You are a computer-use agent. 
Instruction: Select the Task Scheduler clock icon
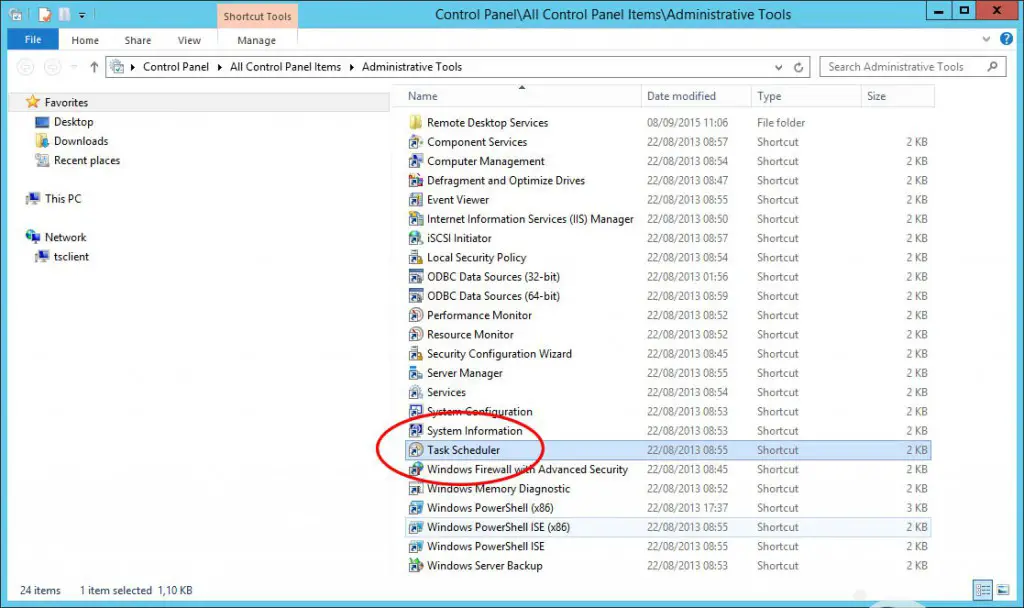click(x=415, y=450)
